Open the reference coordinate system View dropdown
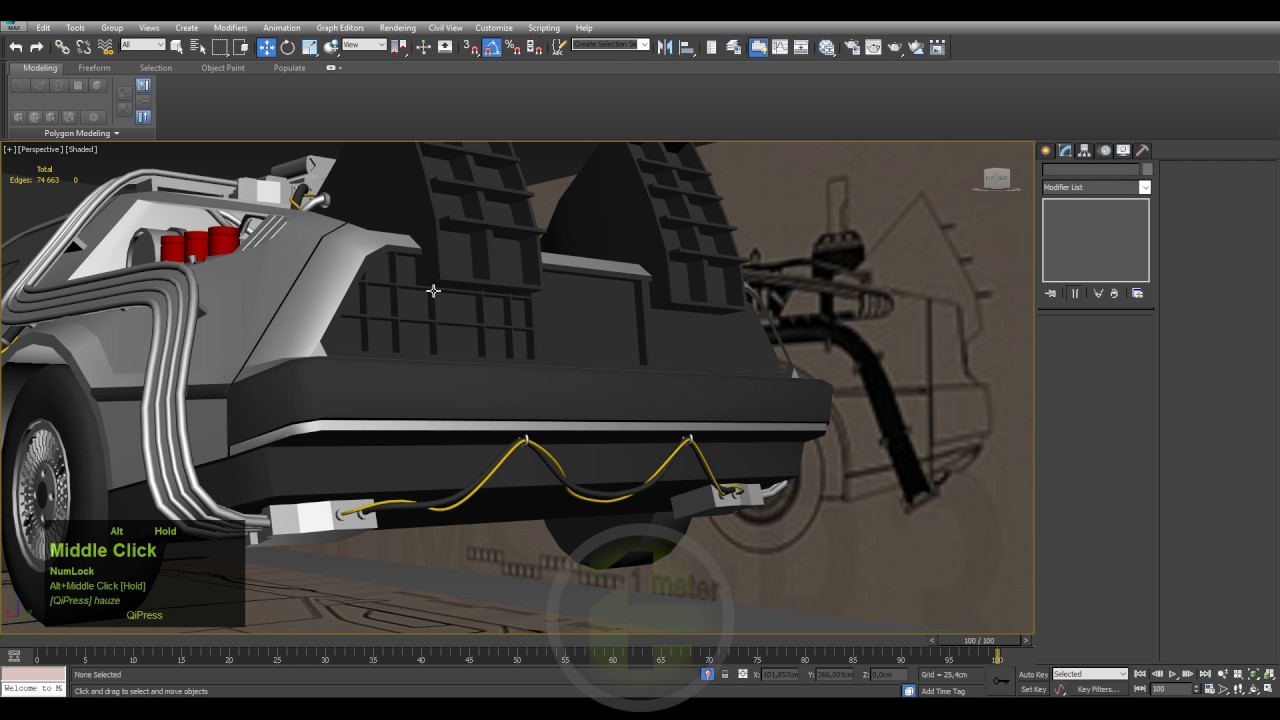Image resolution: width=1280 pixels, height=720 pixels. click(364, 45)
